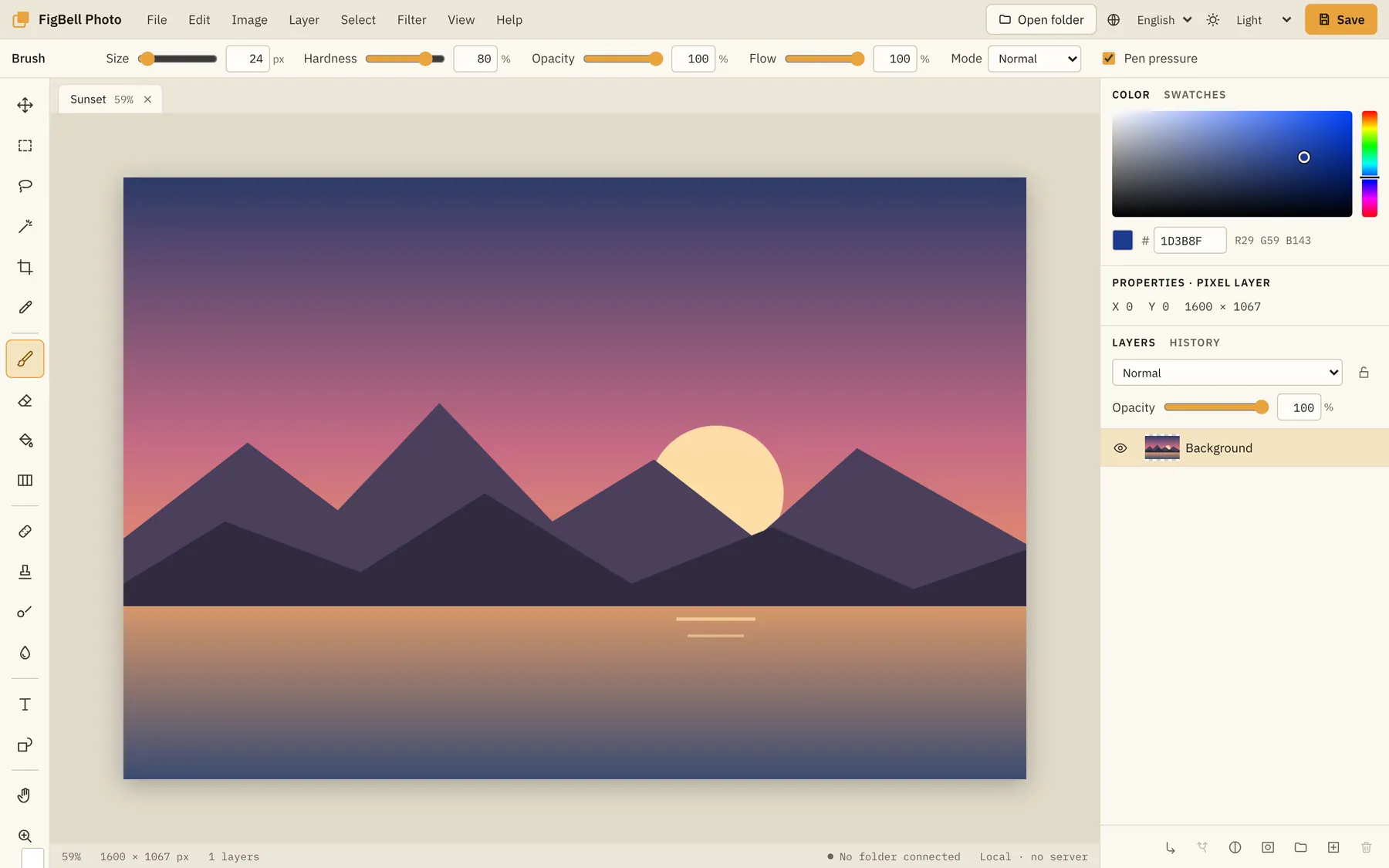Add an adjustment layer half-circle icon
This screenshot has width=1389, height=868.
[x=1235, y=847]
